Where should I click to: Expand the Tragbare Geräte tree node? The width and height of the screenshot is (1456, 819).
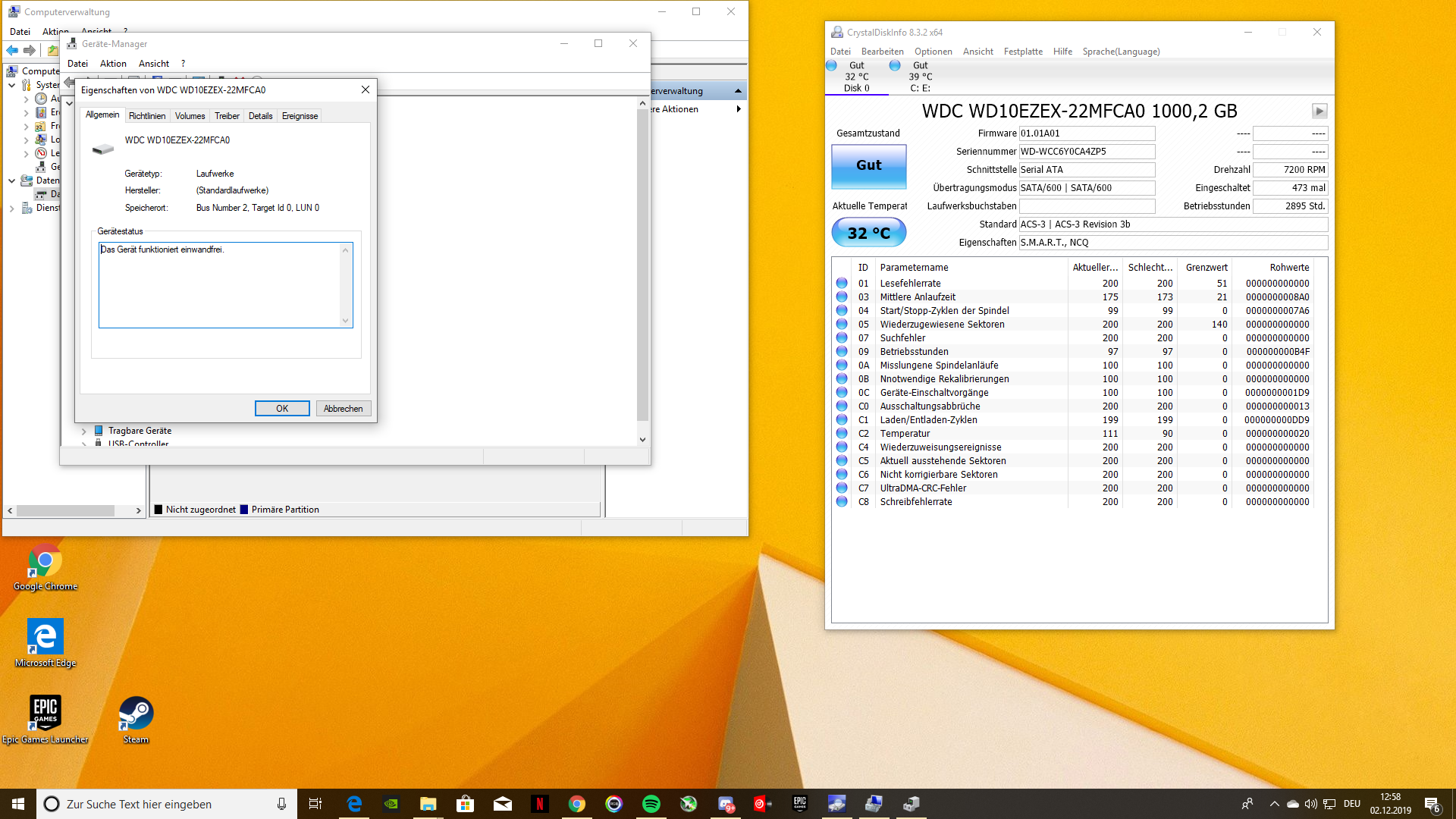84,431
